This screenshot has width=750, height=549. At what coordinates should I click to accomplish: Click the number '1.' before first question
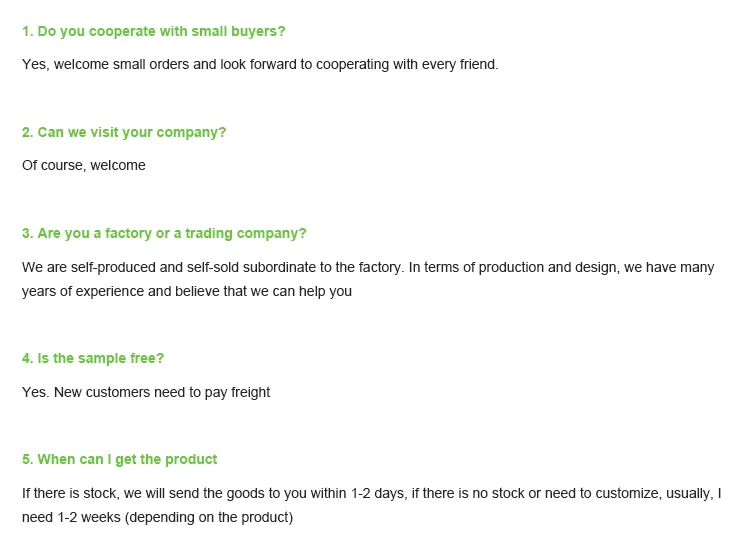coord(28,32)
